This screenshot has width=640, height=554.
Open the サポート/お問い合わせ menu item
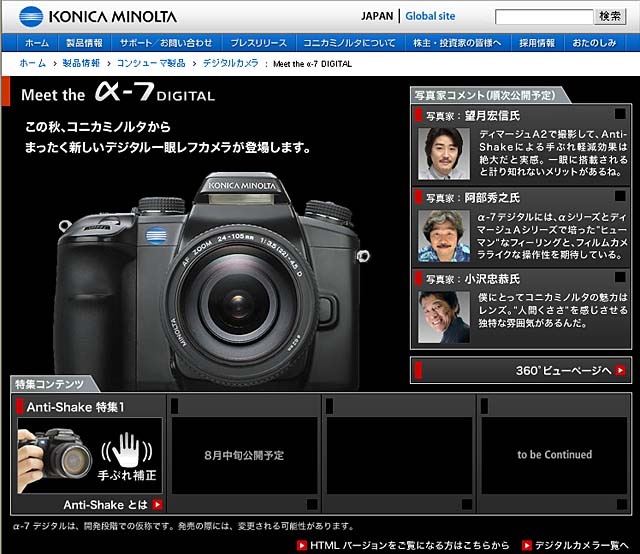click(x=166, y=43)
